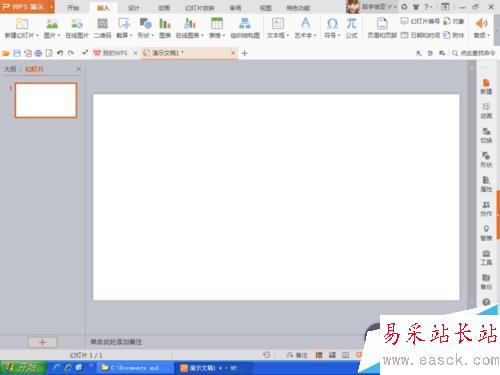Click the New Slide icon in the ribbon
Screen dimensions: 500x375
(x=21, y=24)
